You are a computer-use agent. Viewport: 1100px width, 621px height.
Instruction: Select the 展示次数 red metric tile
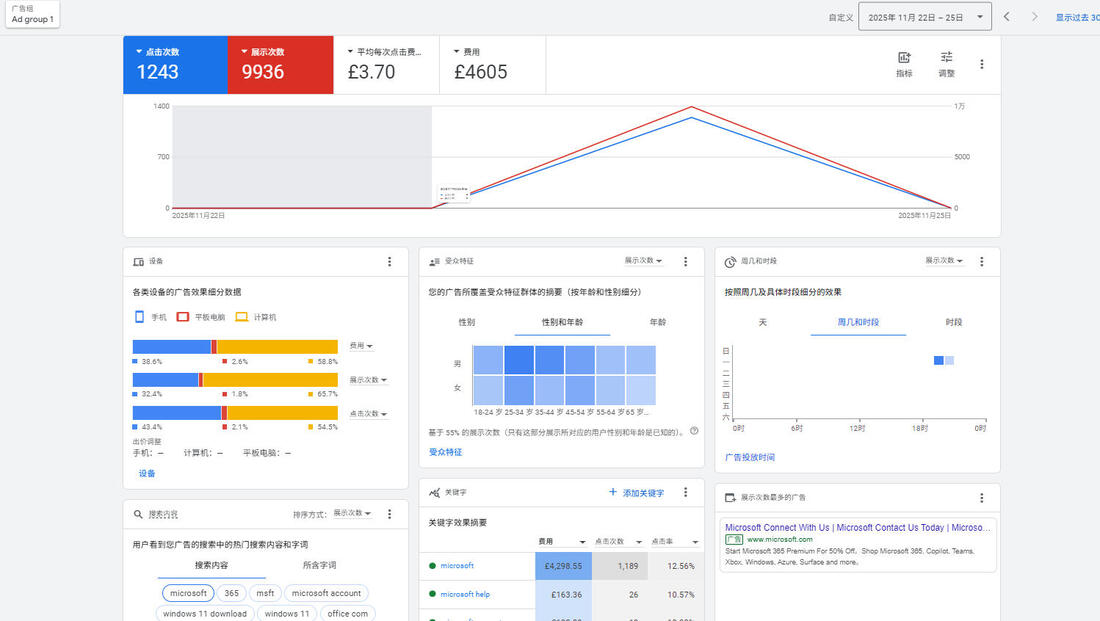[280, 65]
